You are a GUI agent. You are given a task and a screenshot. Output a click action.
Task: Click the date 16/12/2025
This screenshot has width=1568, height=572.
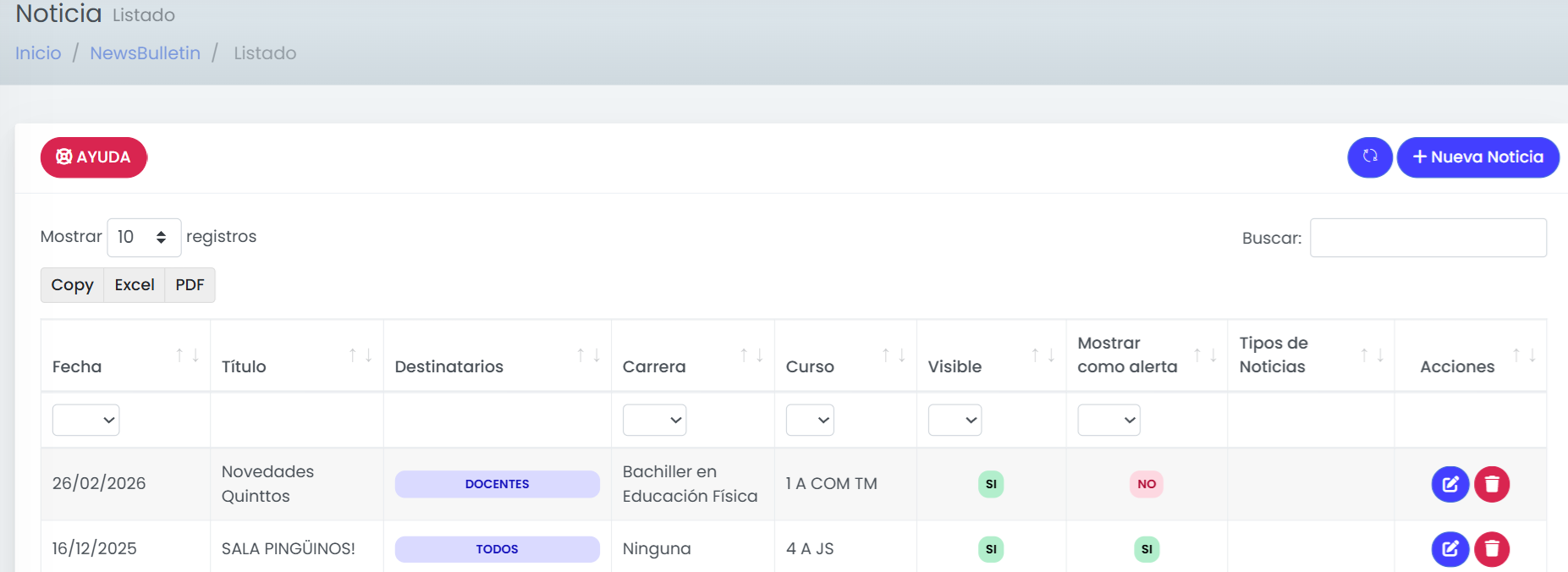95,549
